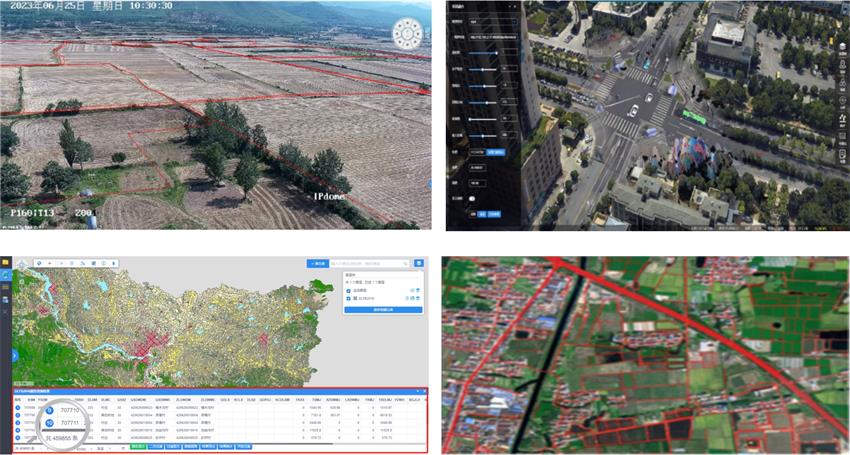Click the green tab below the attribute table

coord(137,447)
